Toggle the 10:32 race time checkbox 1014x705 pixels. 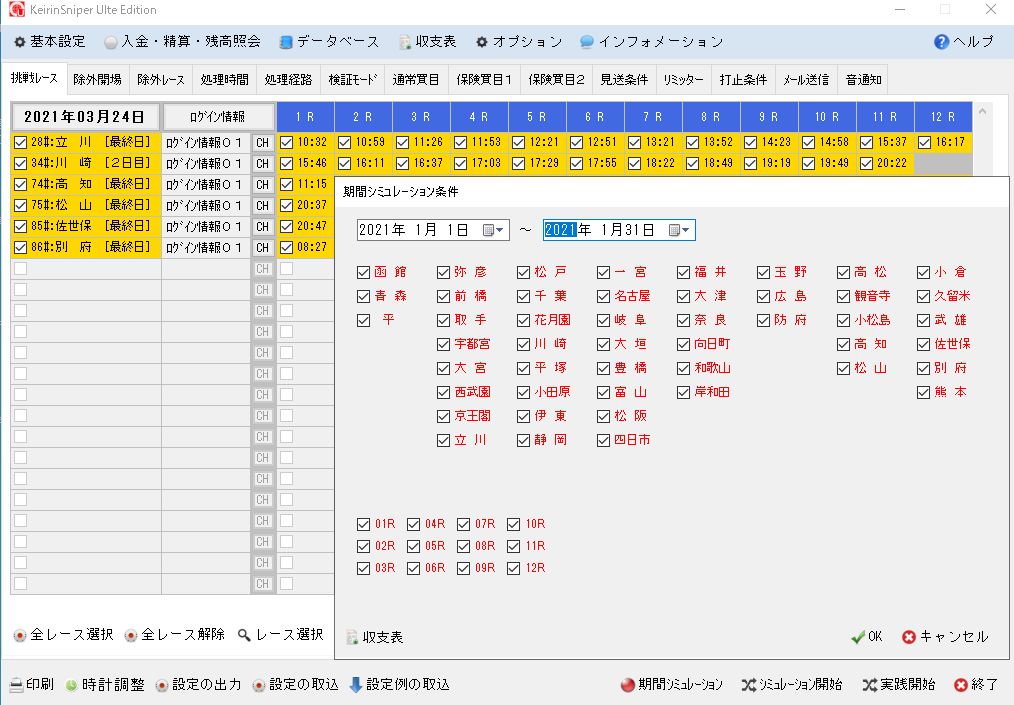click(286, 142)
